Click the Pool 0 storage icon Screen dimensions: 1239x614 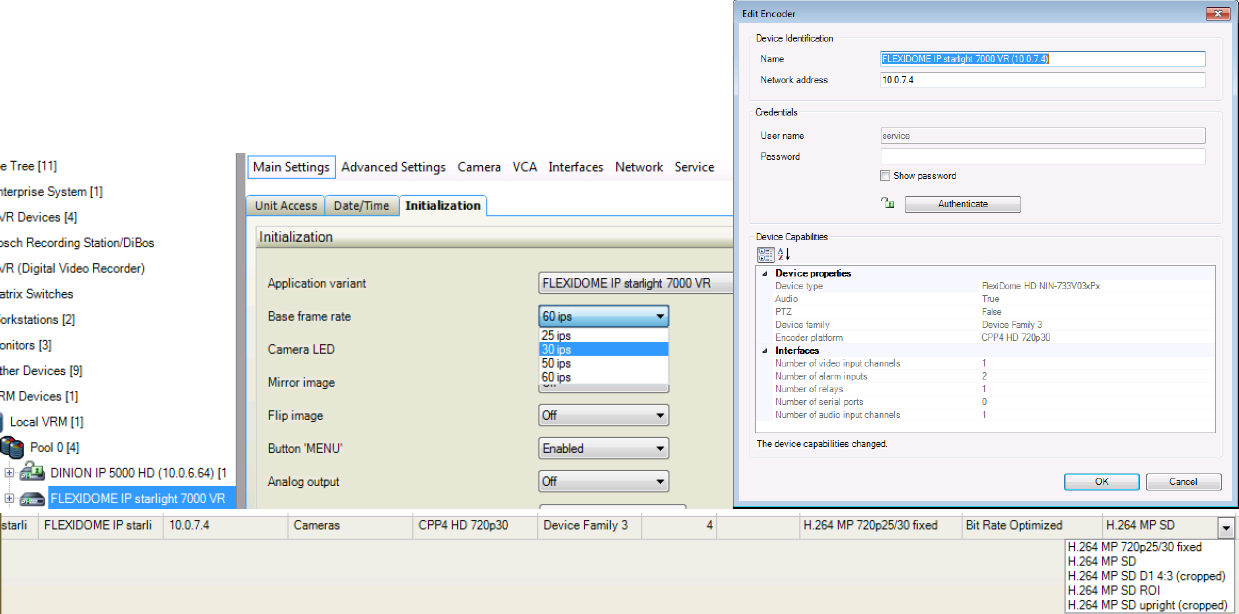coord(12,447)
